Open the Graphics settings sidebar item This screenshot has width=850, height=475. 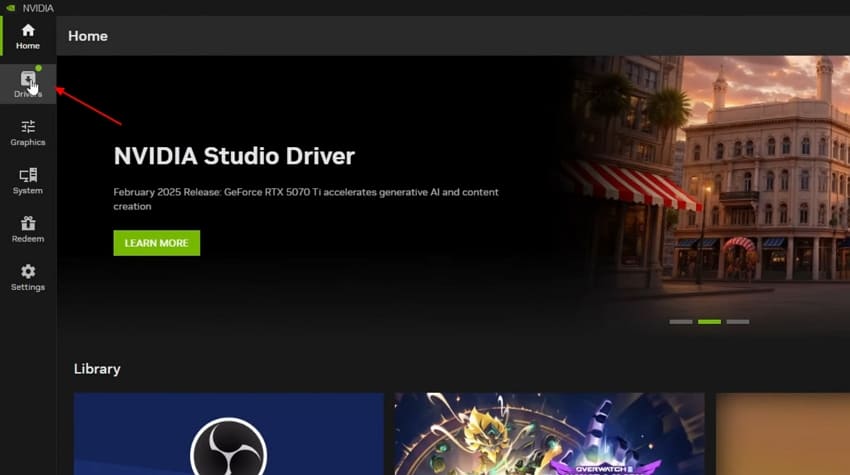[x=28, y=133]
